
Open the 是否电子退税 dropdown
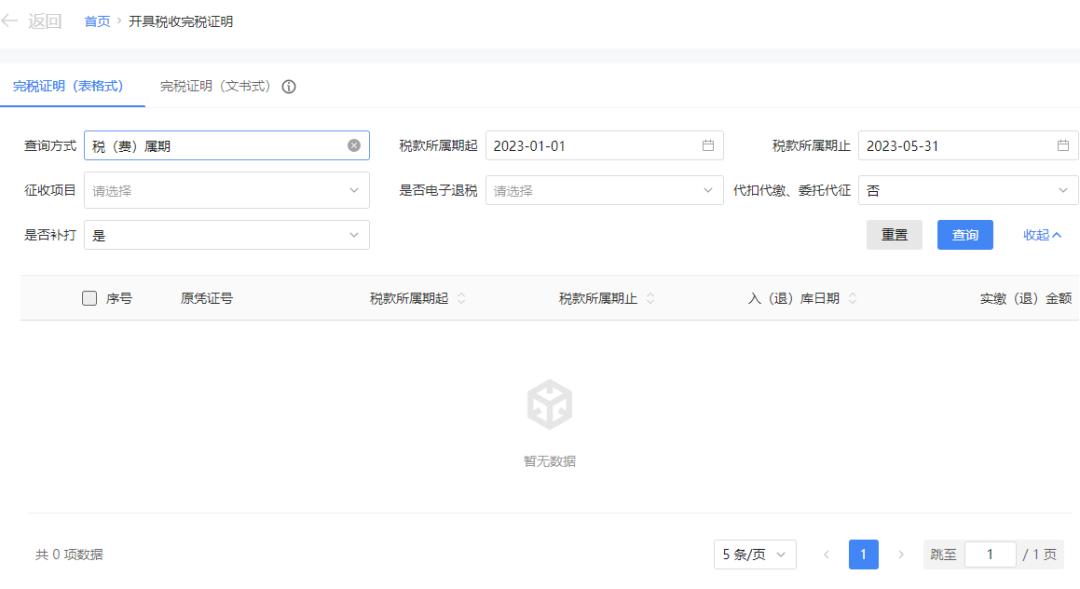tap(604, 190)
